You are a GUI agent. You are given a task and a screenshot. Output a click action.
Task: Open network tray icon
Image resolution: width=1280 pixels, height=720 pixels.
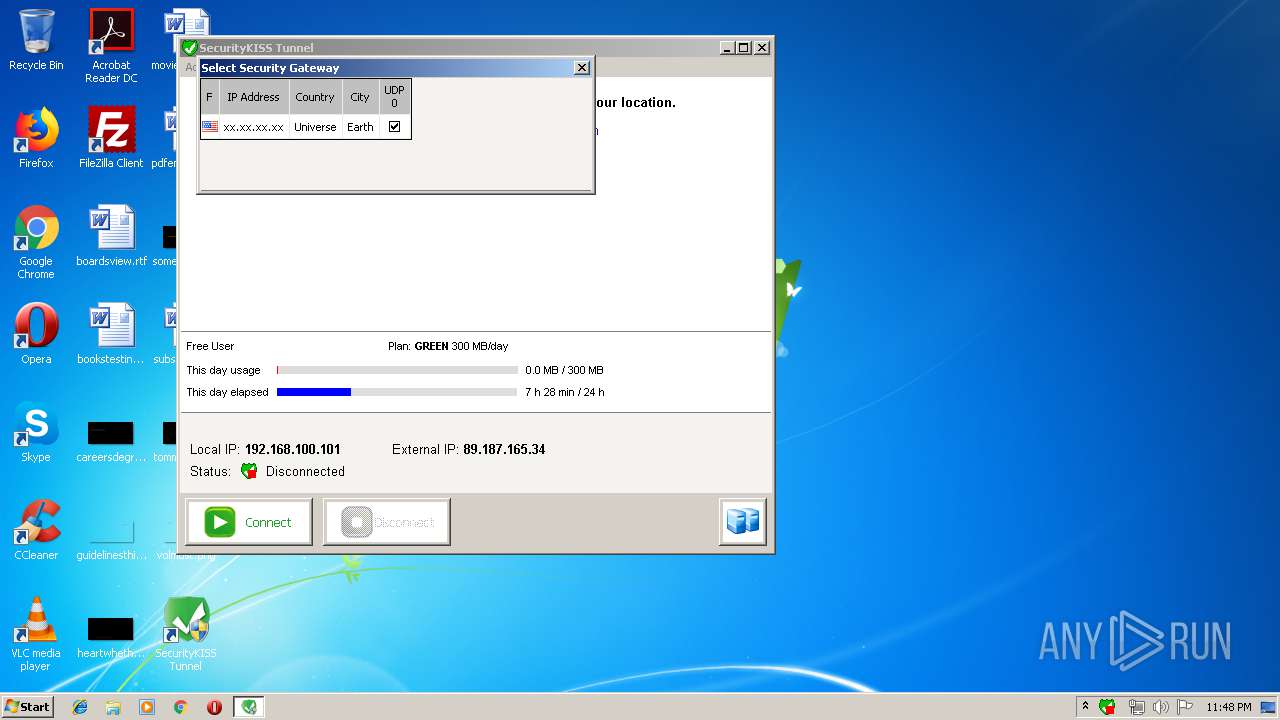pos(1136,707)
